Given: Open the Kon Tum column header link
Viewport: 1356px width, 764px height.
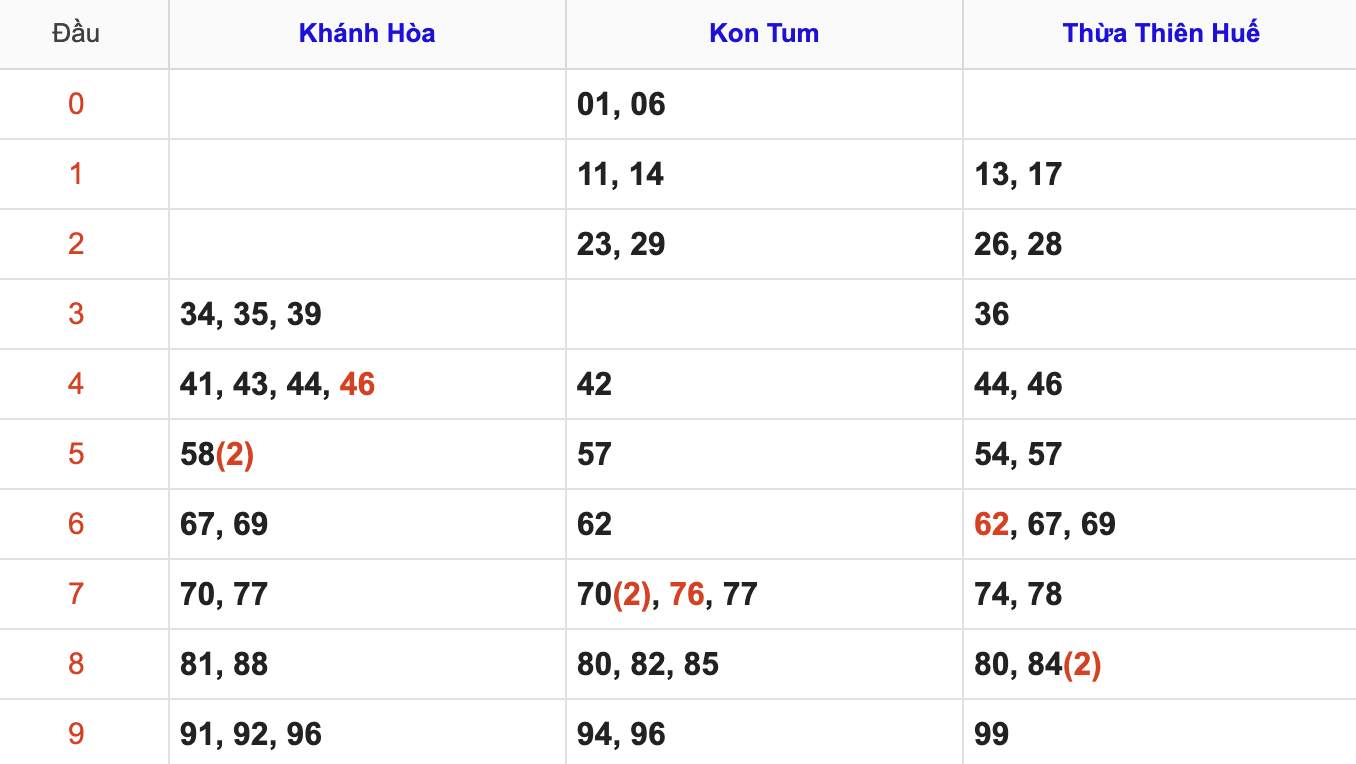Looking at the screenshot, I should point(764,33).
